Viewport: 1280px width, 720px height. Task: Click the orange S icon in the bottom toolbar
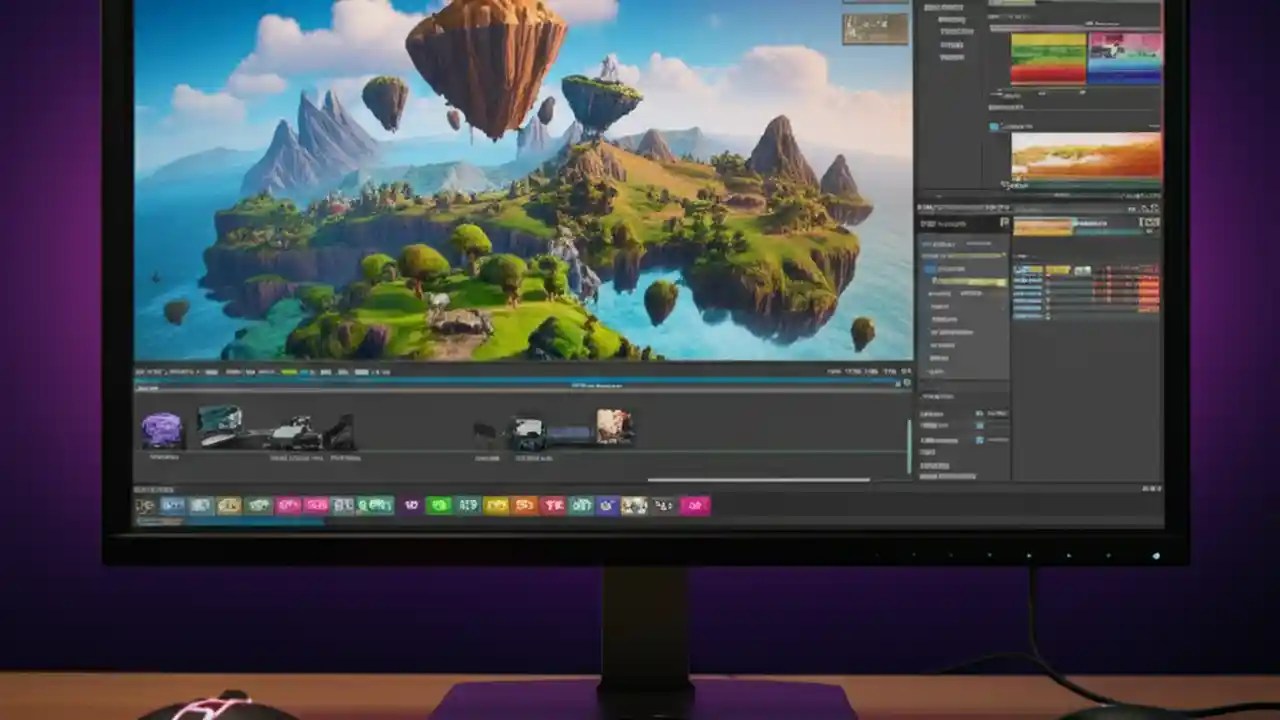(524, 505)
